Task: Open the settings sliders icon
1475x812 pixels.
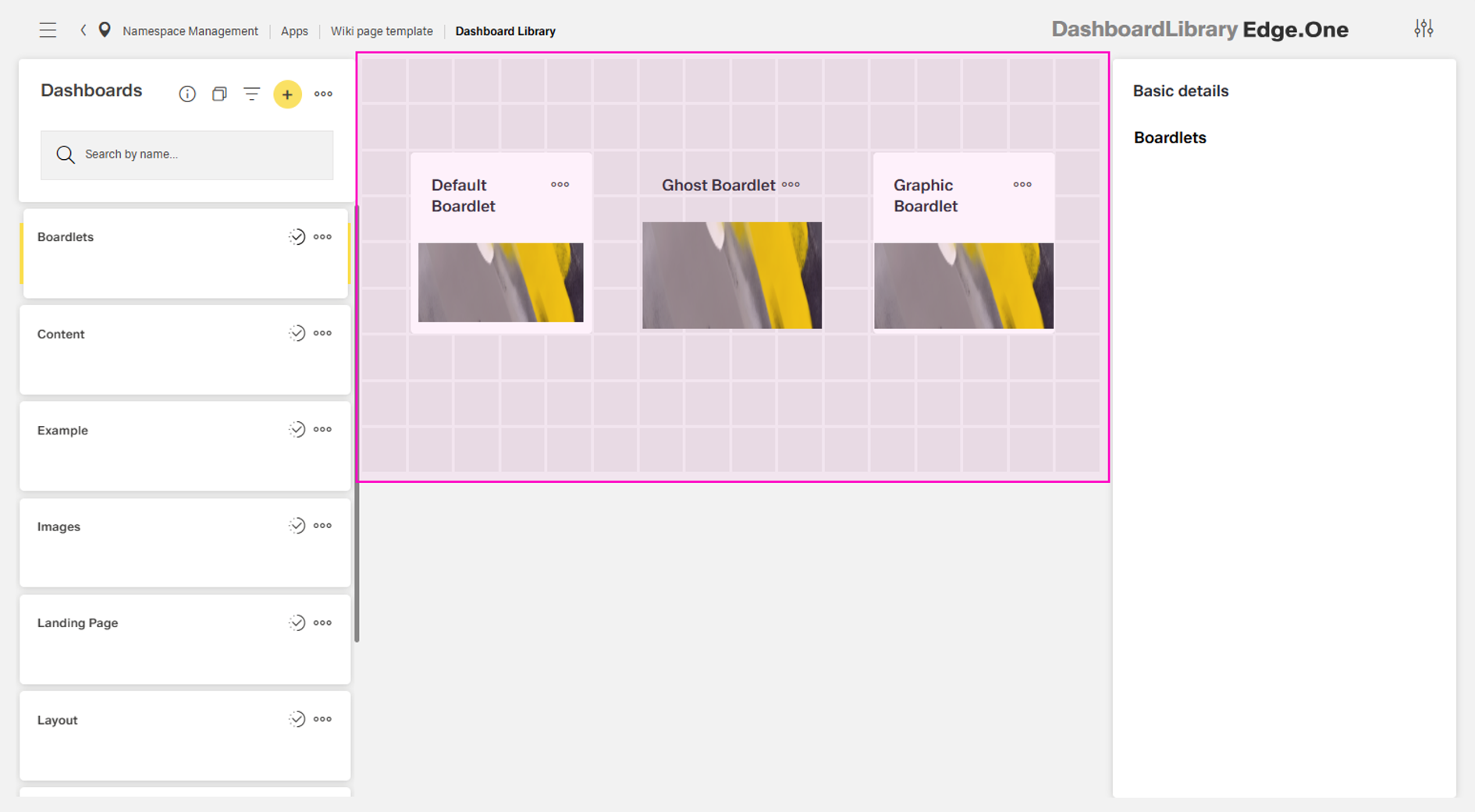Action: tap(1423, 29)
